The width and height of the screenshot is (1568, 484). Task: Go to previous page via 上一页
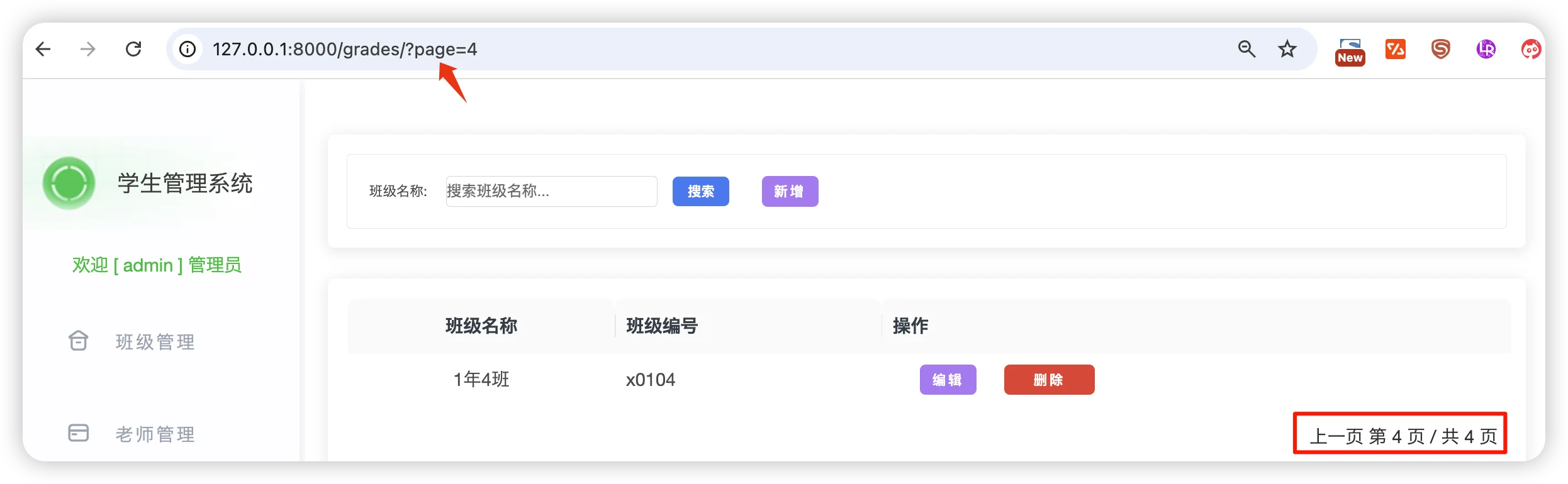(1336, 436)
